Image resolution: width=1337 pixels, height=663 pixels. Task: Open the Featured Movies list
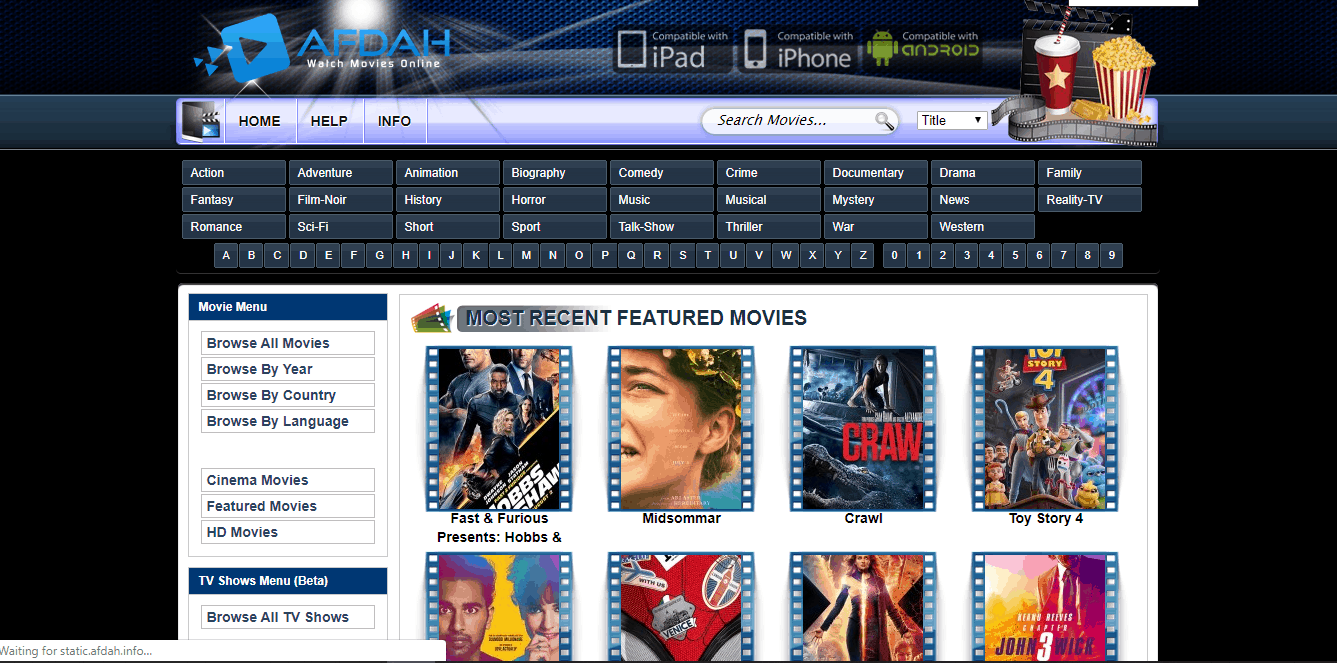(288, 506)
